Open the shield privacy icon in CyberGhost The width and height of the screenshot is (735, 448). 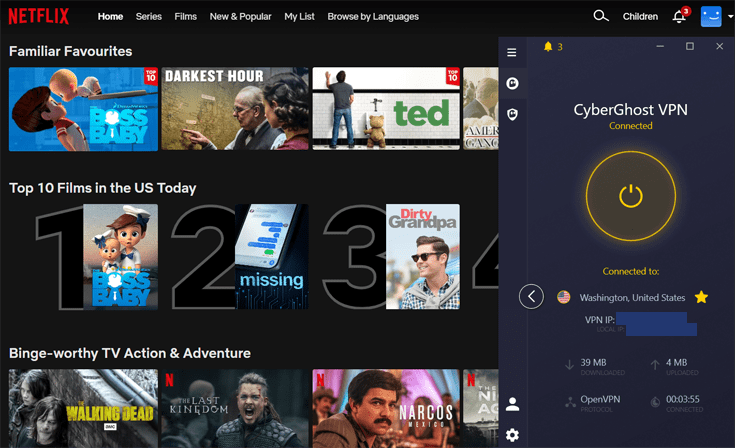pos(512,114)
